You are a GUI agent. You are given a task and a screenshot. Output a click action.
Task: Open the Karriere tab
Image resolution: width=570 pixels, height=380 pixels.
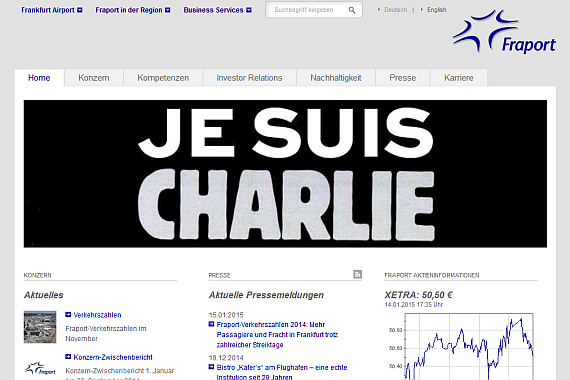458,78
